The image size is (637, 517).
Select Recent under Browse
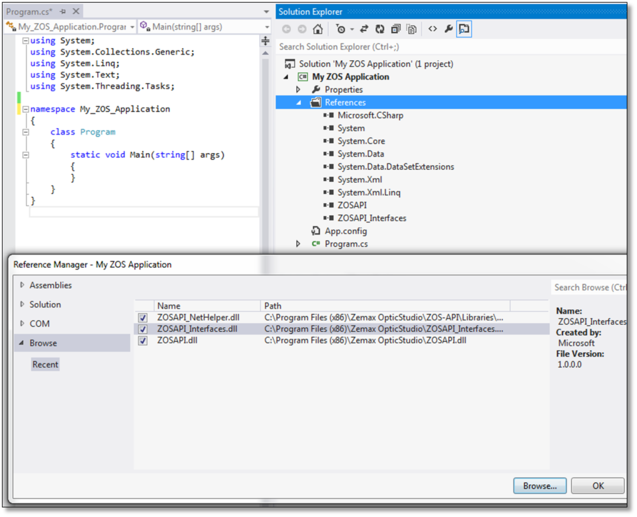tap(45, 365)
